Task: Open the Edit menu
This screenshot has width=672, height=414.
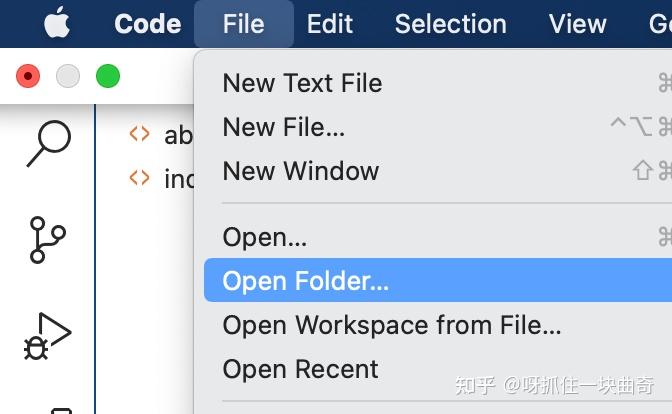Action: 330,24
